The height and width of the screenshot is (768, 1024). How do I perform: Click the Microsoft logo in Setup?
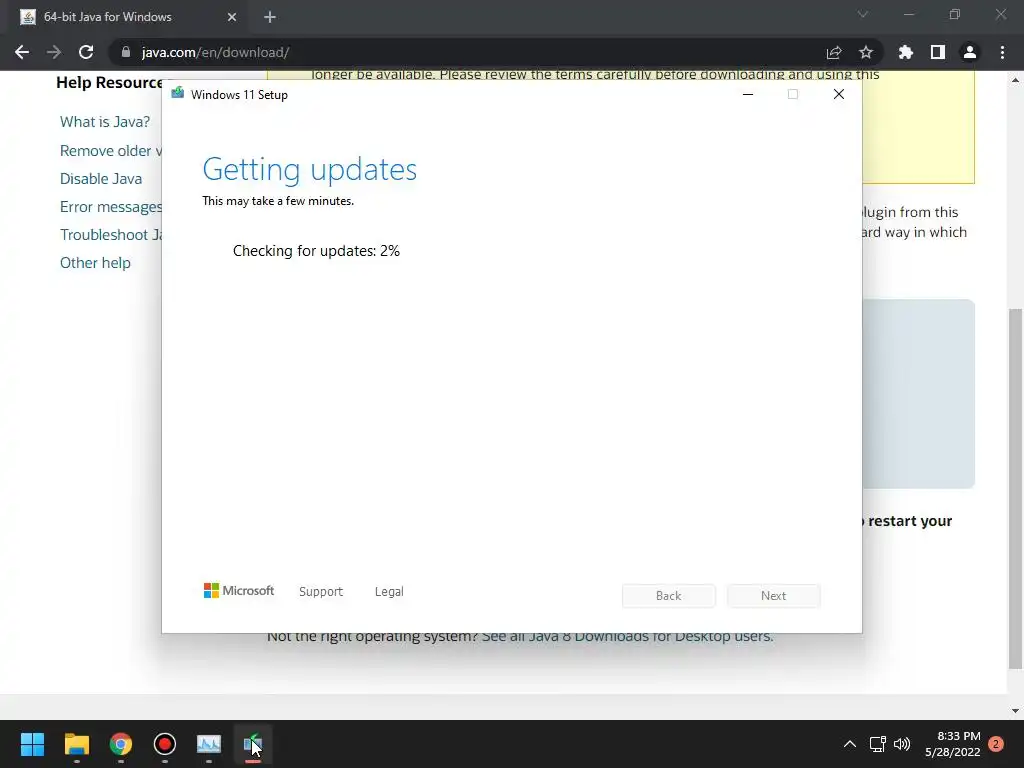[x=239, y=590]
